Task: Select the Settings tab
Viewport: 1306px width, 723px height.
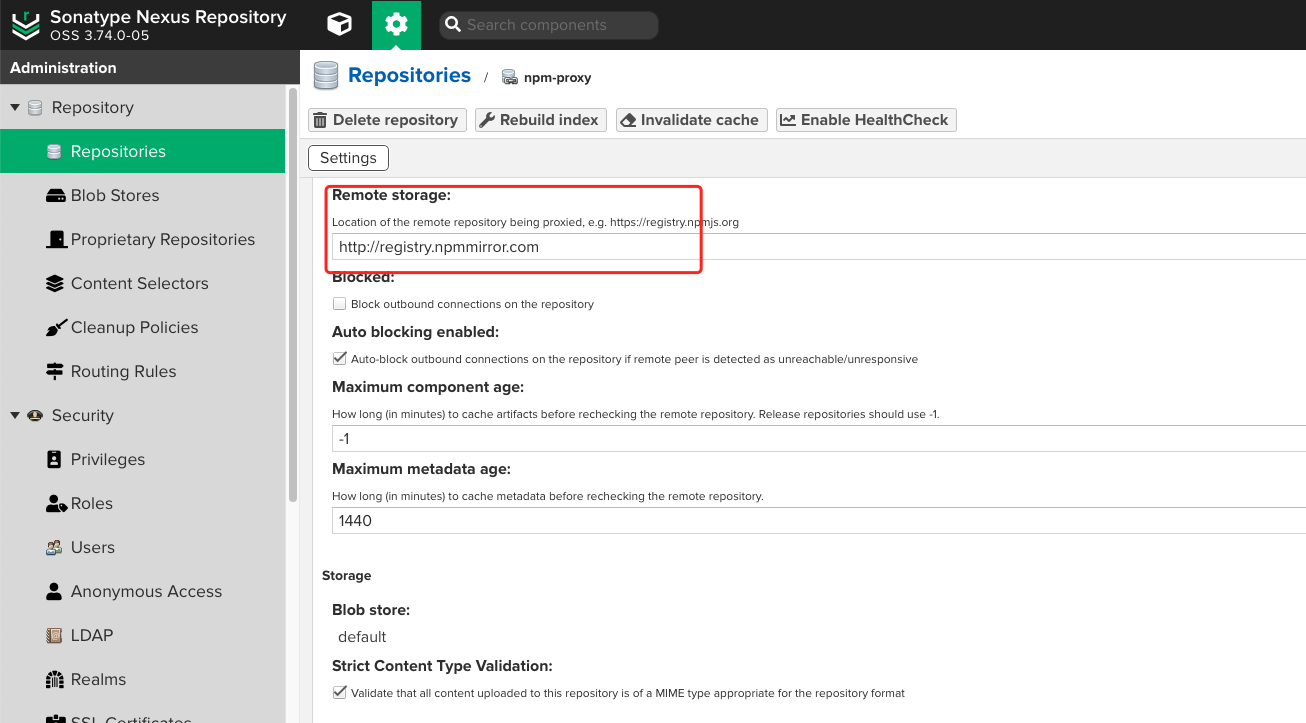Action: pyautogui.click(x=348, y=158)
